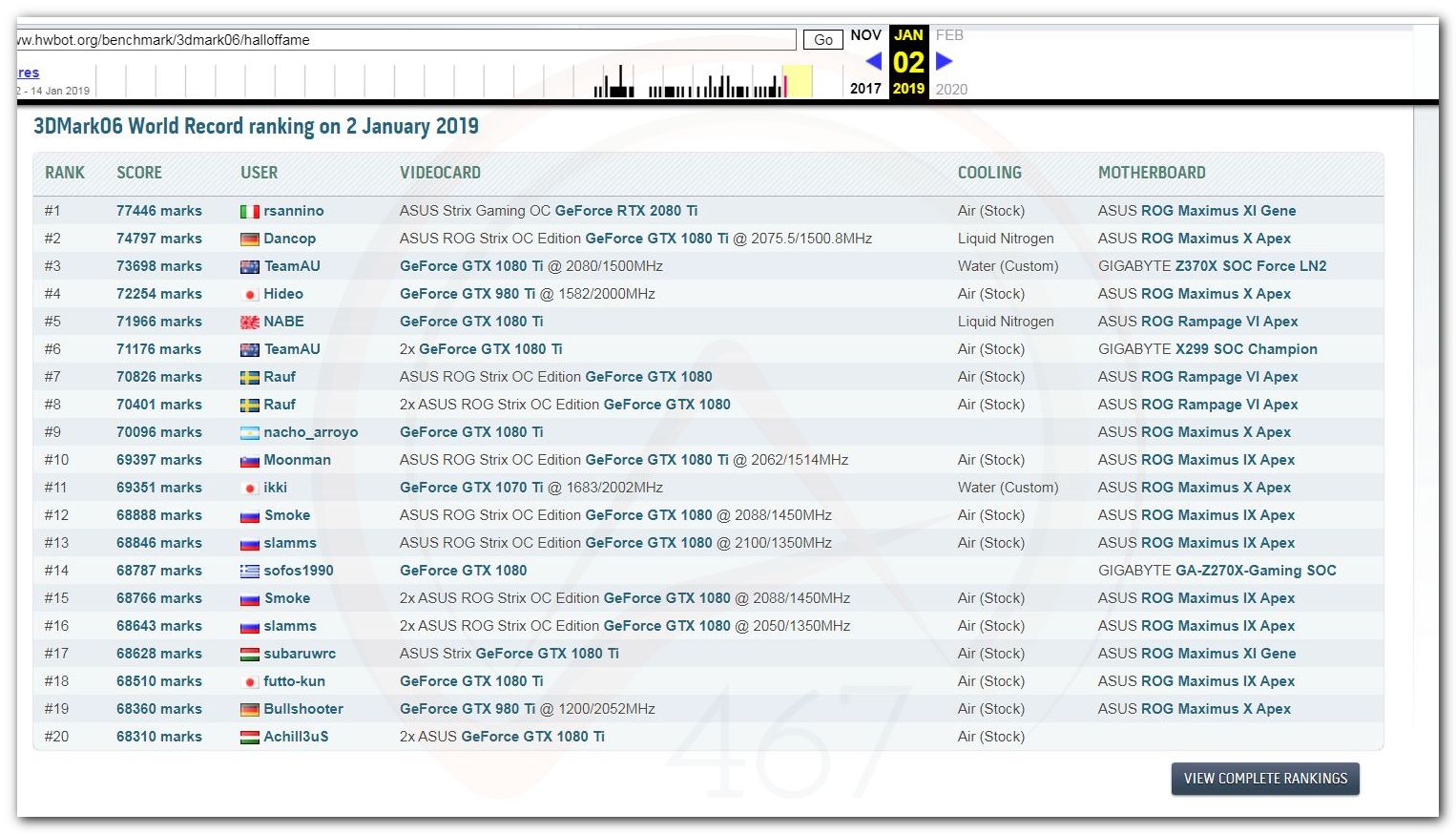The height and width of the screenshot is (834, 1456).
Task: Click the Argentine flag beside nacho_arroyo
Action: [249, 433]
